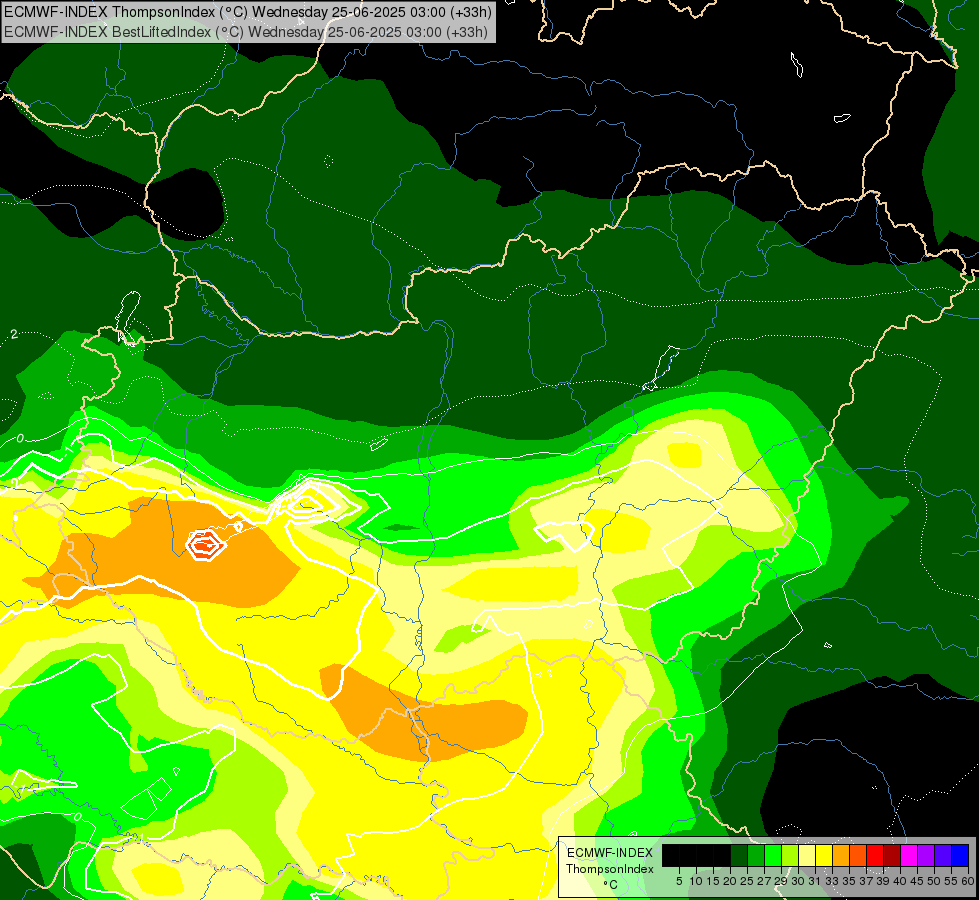Click the dark red 39–40 legend swatch

(x=892, y=855)
